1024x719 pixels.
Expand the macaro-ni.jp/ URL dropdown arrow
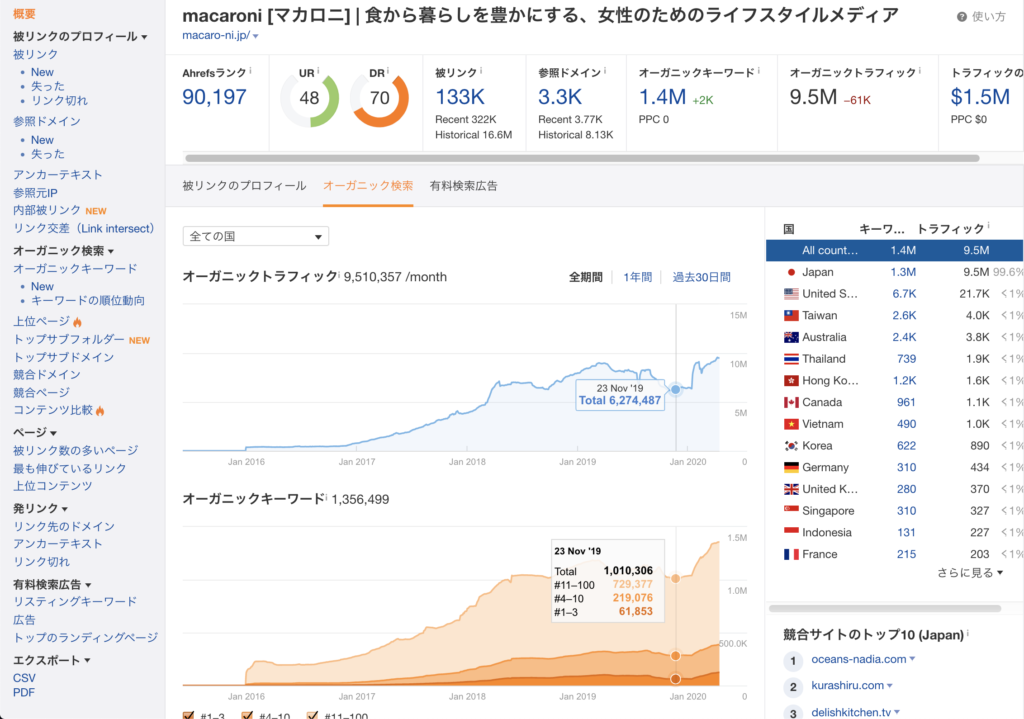255,37
